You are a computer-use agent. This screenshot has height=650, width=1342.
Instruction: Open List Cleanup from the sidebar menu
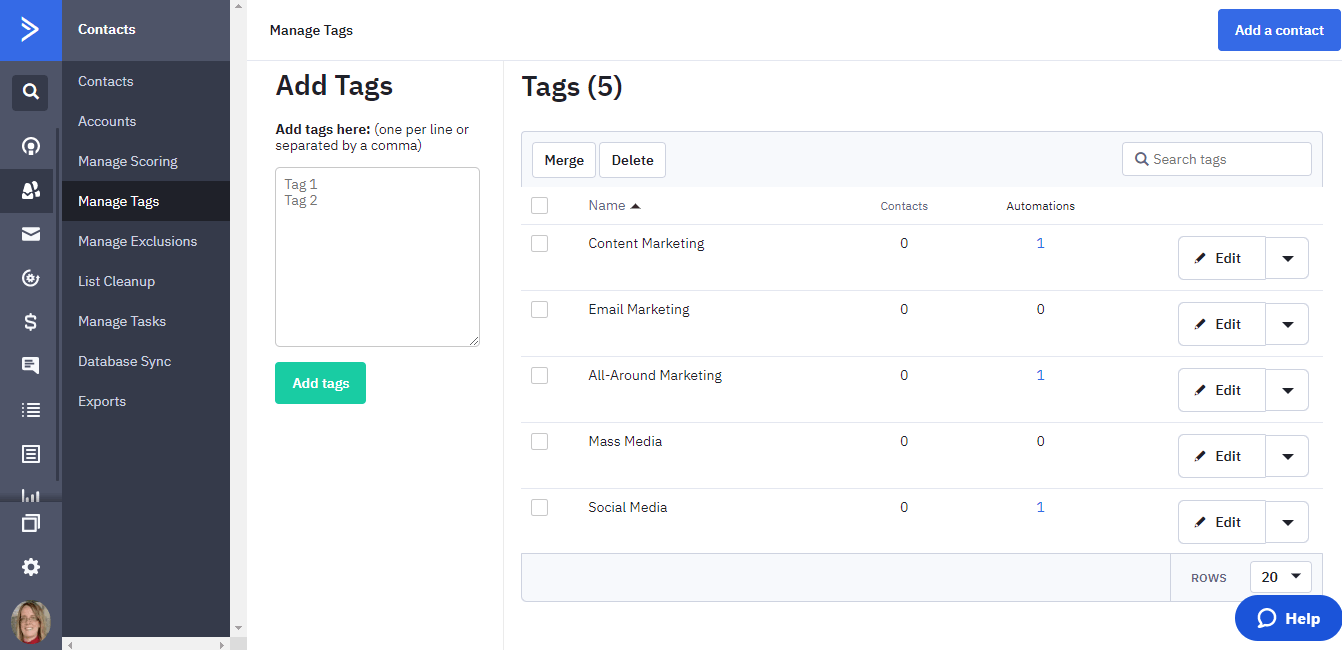(x=116, y=281)
